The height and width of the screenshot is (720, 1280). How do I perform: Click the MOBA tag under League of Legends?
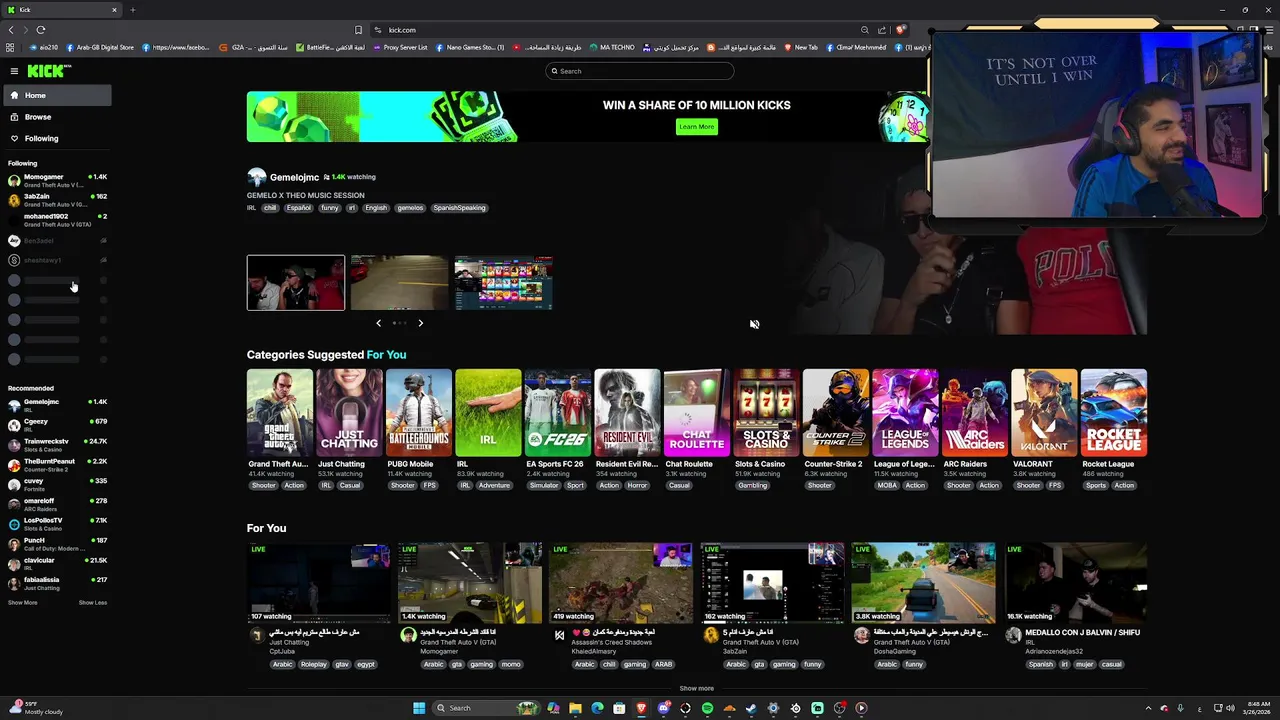click(x=887, y=486)
